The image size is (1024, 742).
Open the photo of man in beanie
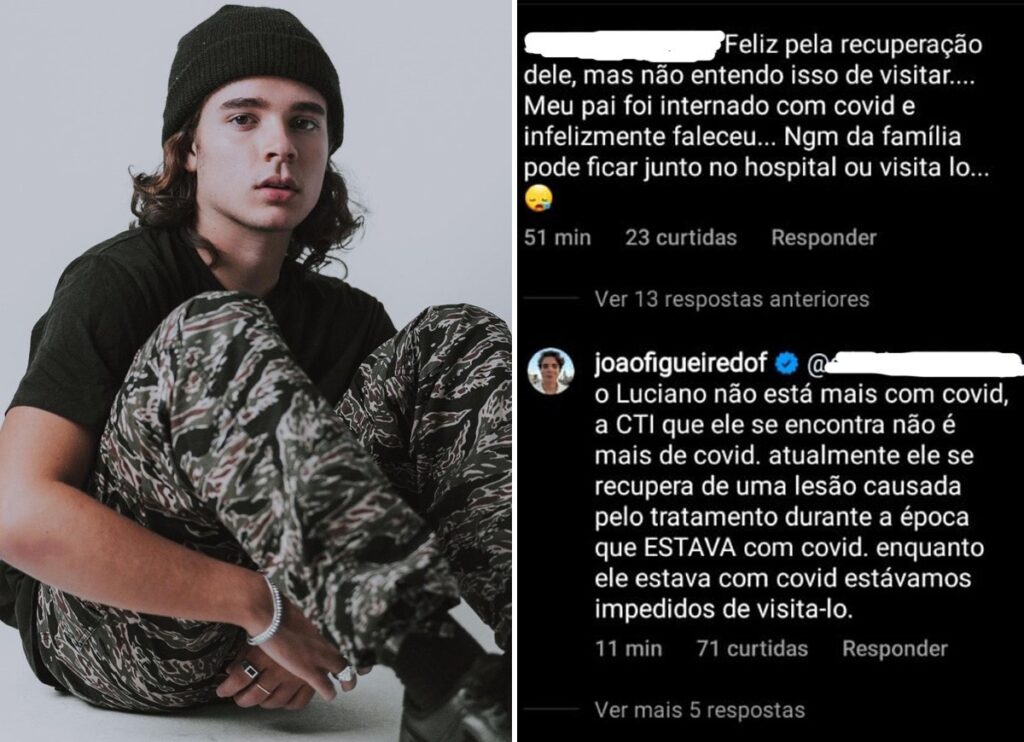(x=255, y=371)
